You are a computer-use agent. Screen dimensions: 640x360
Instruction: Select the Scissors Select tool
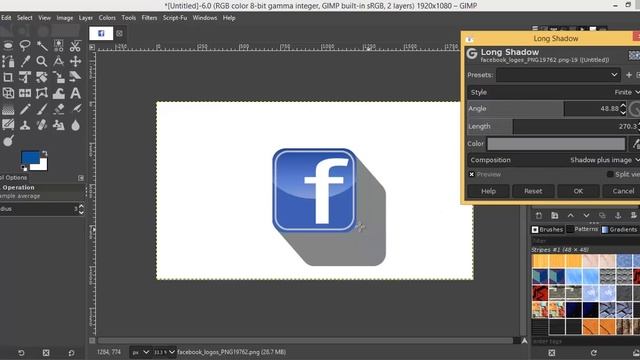coord(75,46)
